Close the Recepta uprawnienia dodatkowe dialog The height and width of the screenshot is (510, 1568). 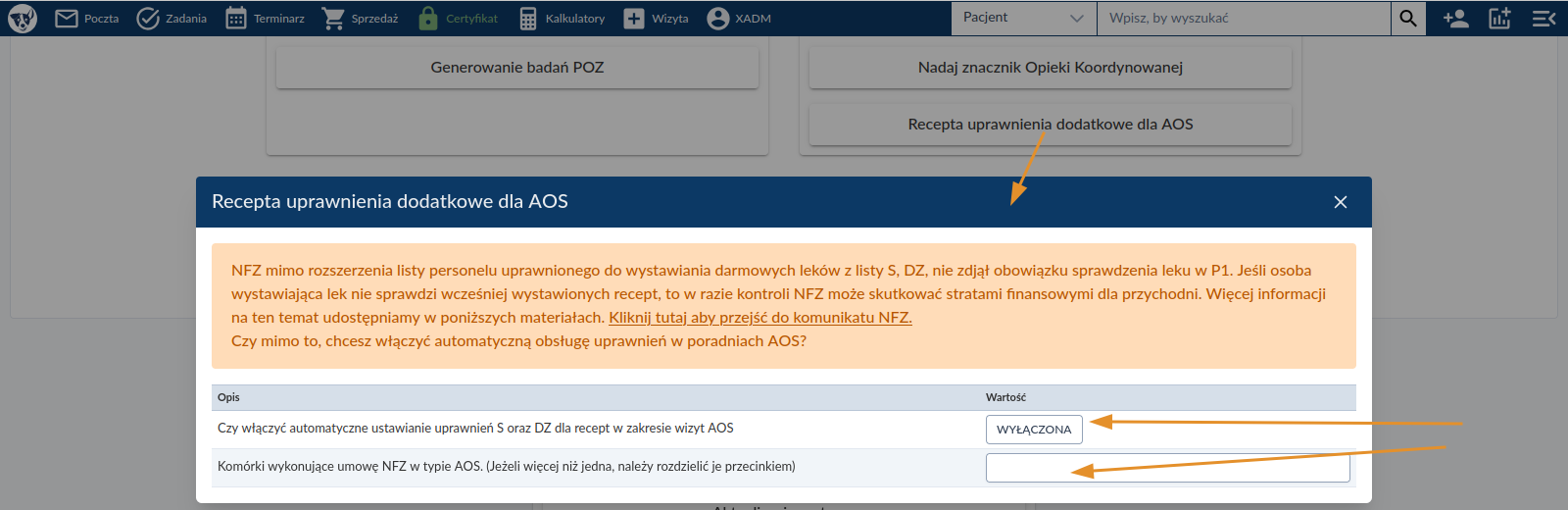[1341, 202]
